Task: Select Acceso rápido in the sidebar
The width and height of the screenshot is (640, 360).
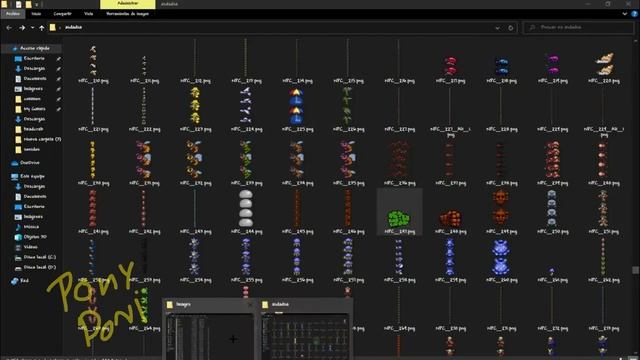Action: coord(35,48)
